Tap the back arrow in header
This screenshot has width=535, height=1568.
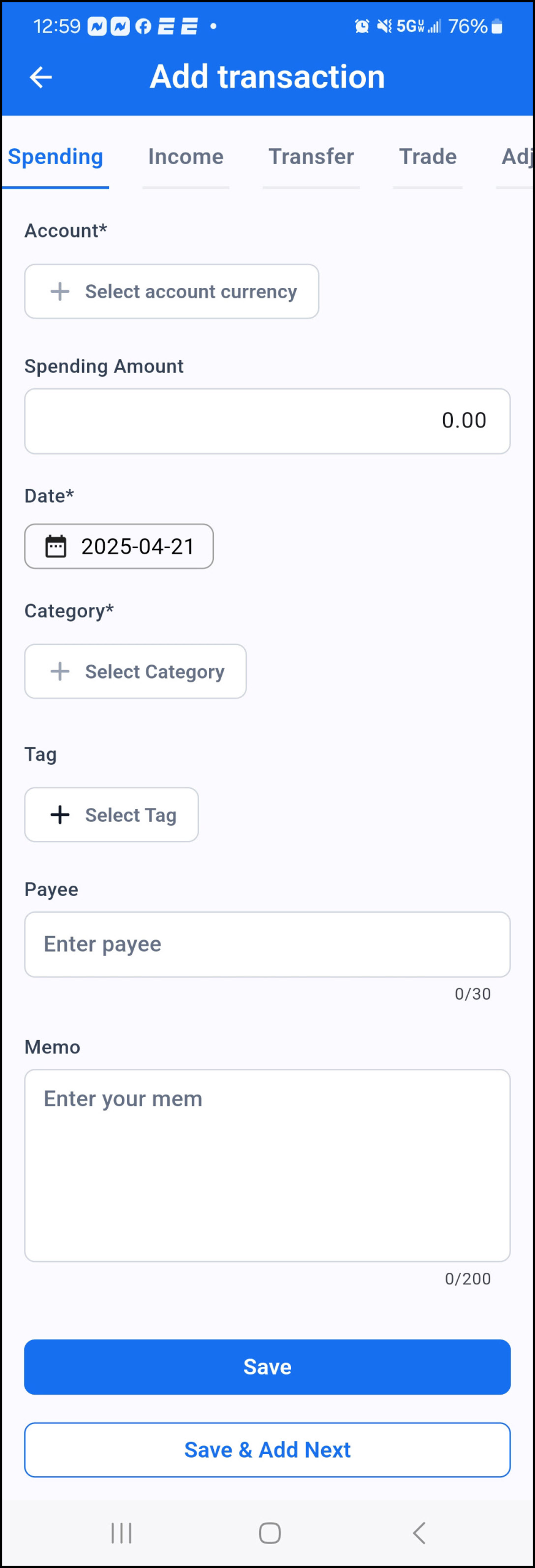point(41,77)
